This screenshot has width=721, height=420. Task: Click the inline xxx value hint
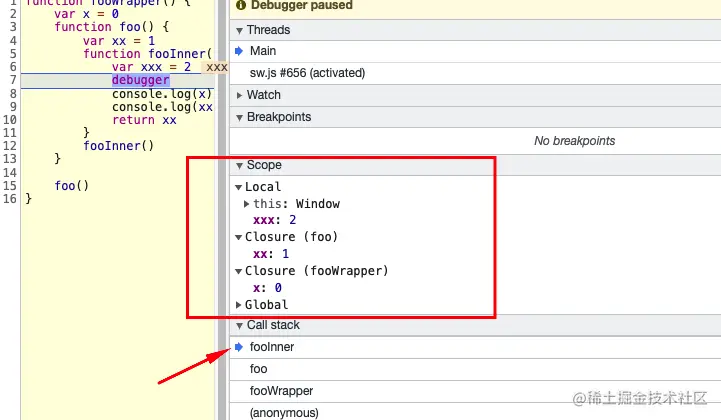click(x=215, y=67)
